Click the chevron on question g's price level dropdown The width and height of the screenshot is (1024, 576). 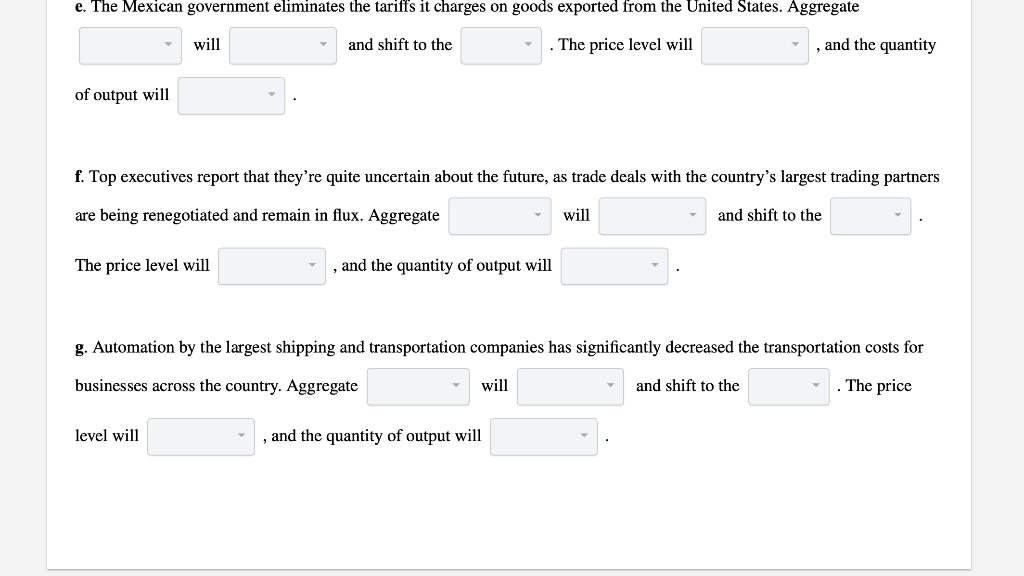coord(240,436)
